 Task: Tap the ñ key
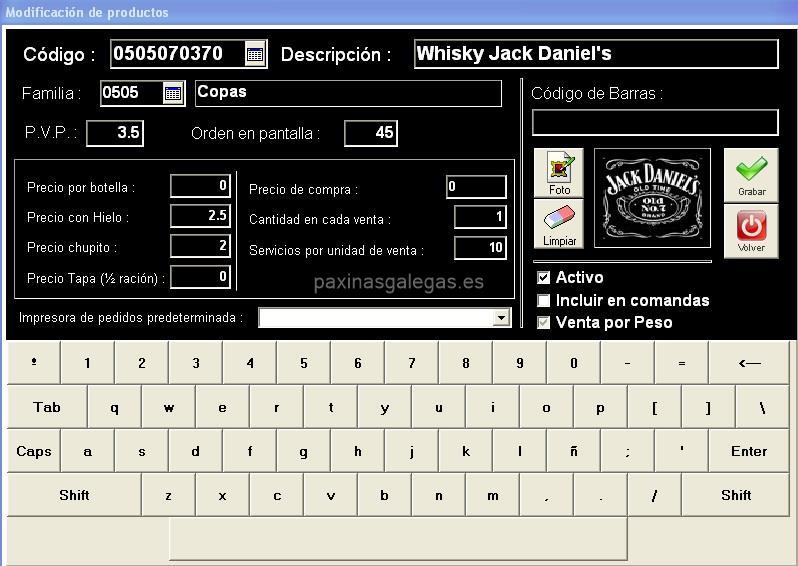tap(574, 451)
